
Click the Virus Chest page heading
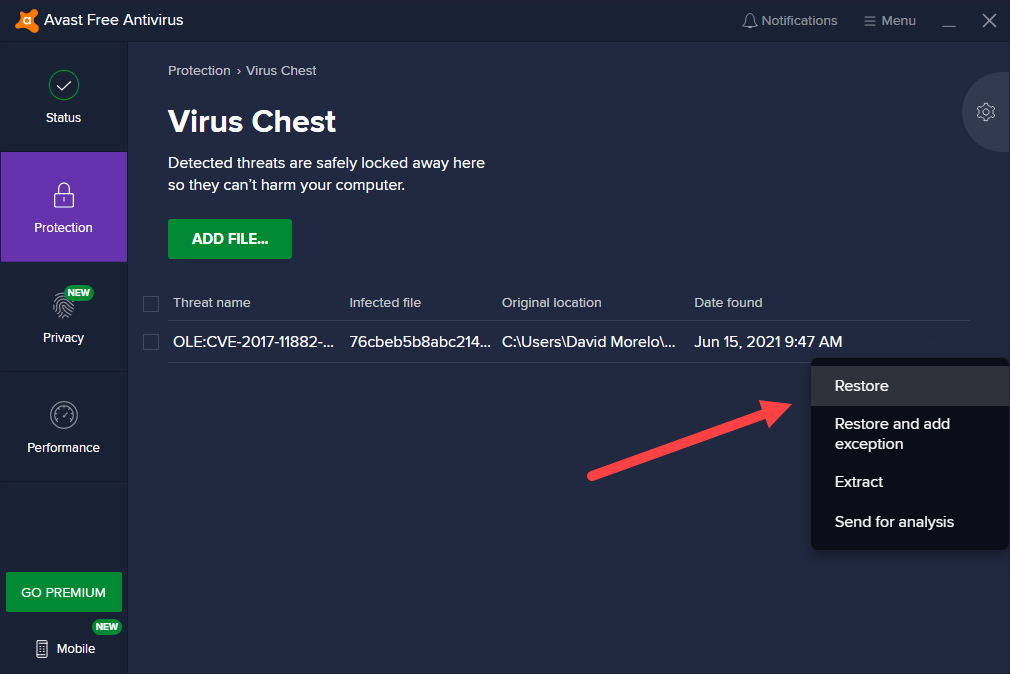[x=252, y=121]
